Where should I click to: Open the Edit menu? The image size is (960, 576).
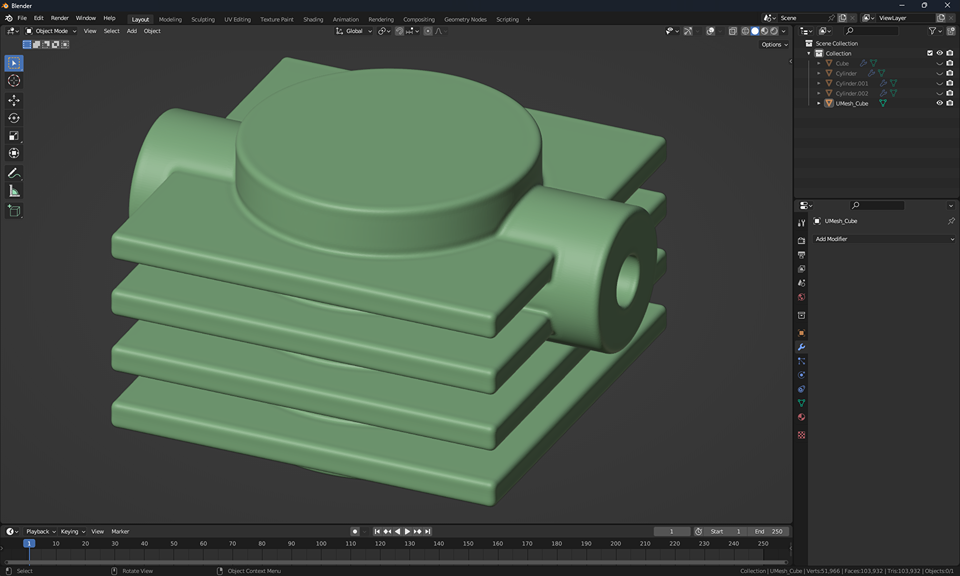coord(37,18)
